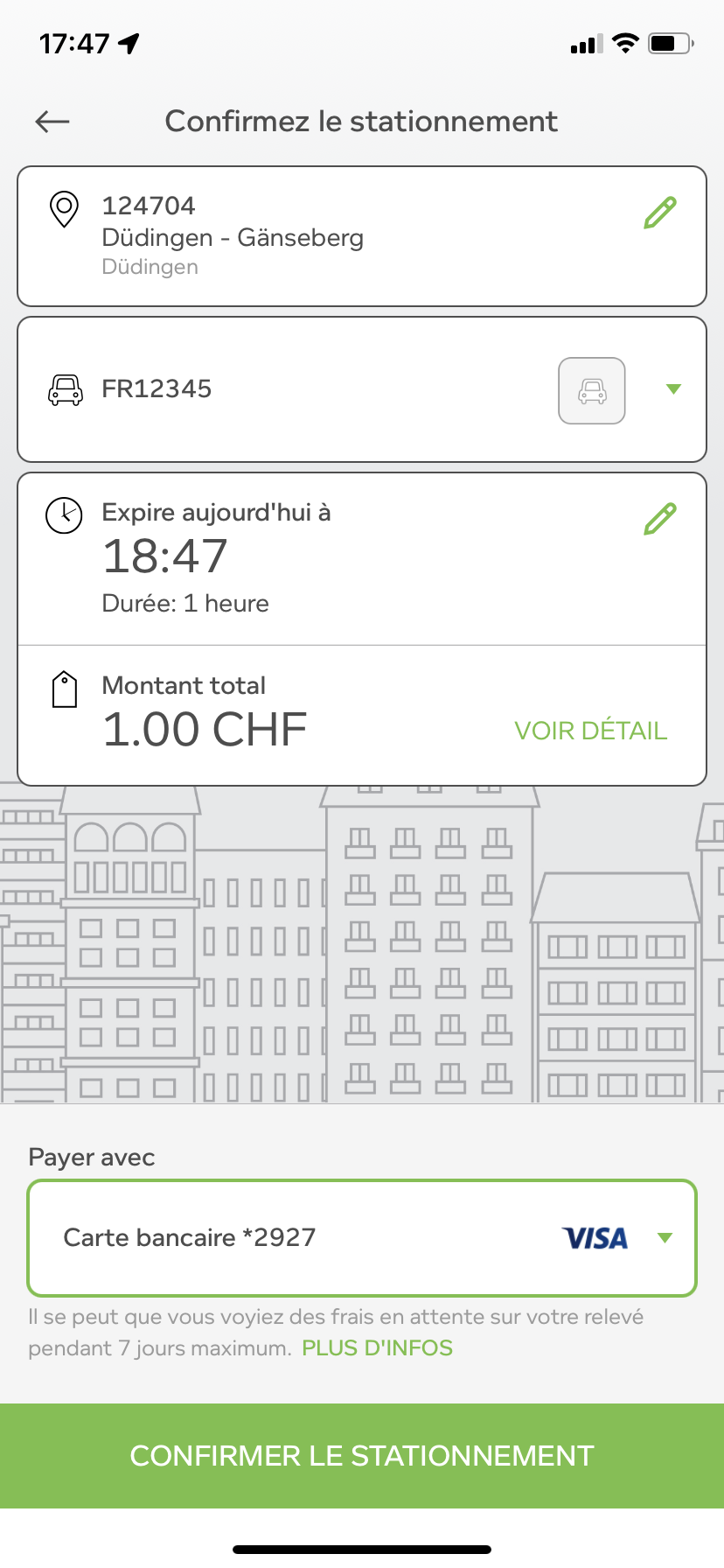Image resolution: width=724 pixels, height=1568 pixels.
Task: Tap the VISA card logo
Action: pos(595,1238)
